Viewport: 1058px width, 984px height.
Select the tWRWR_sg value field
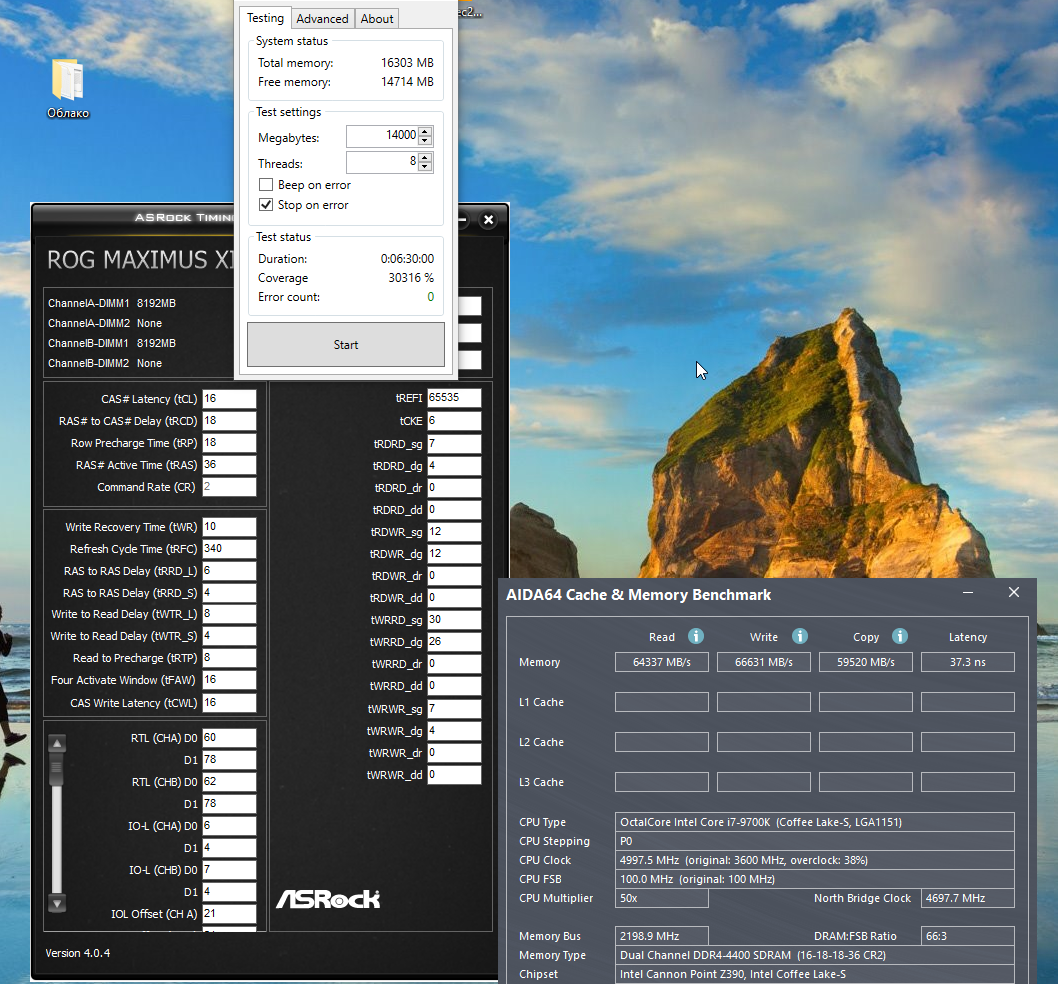pos(454,709)
